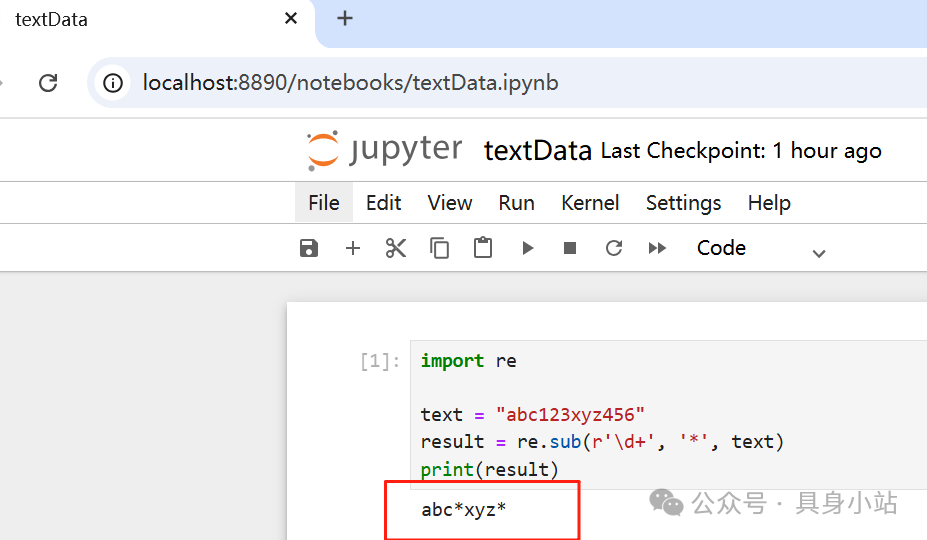Open the File menu
The width and height of the screenshot is (927, 540).
click(323, 203)
